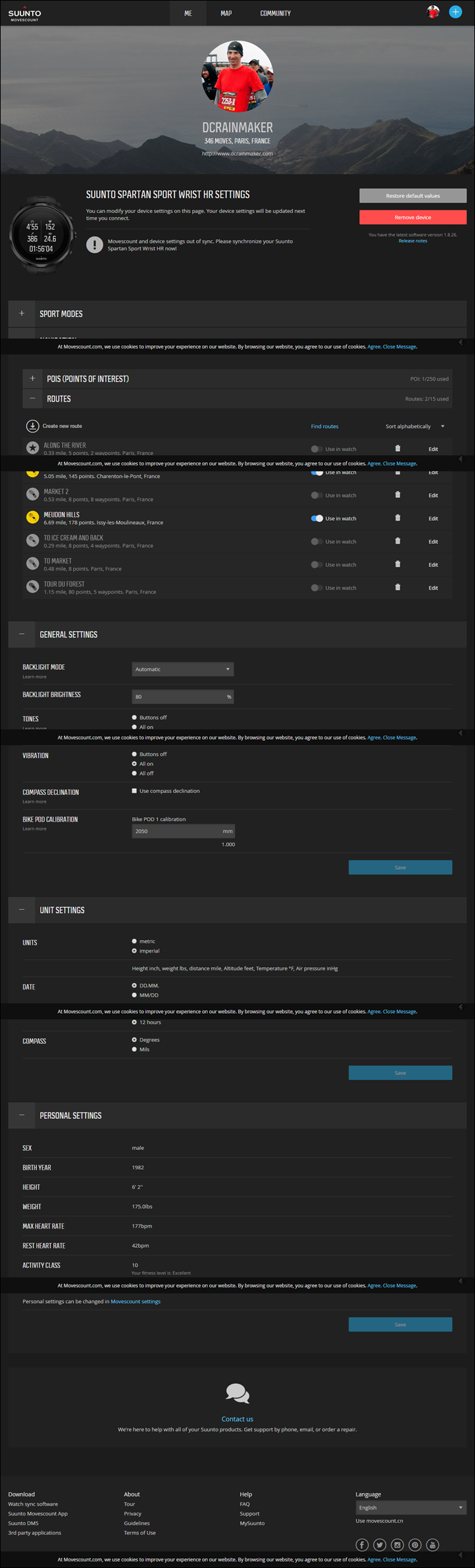Open Terms of Use footer link
475x1568 pixels.
(x=139, y=1533)
